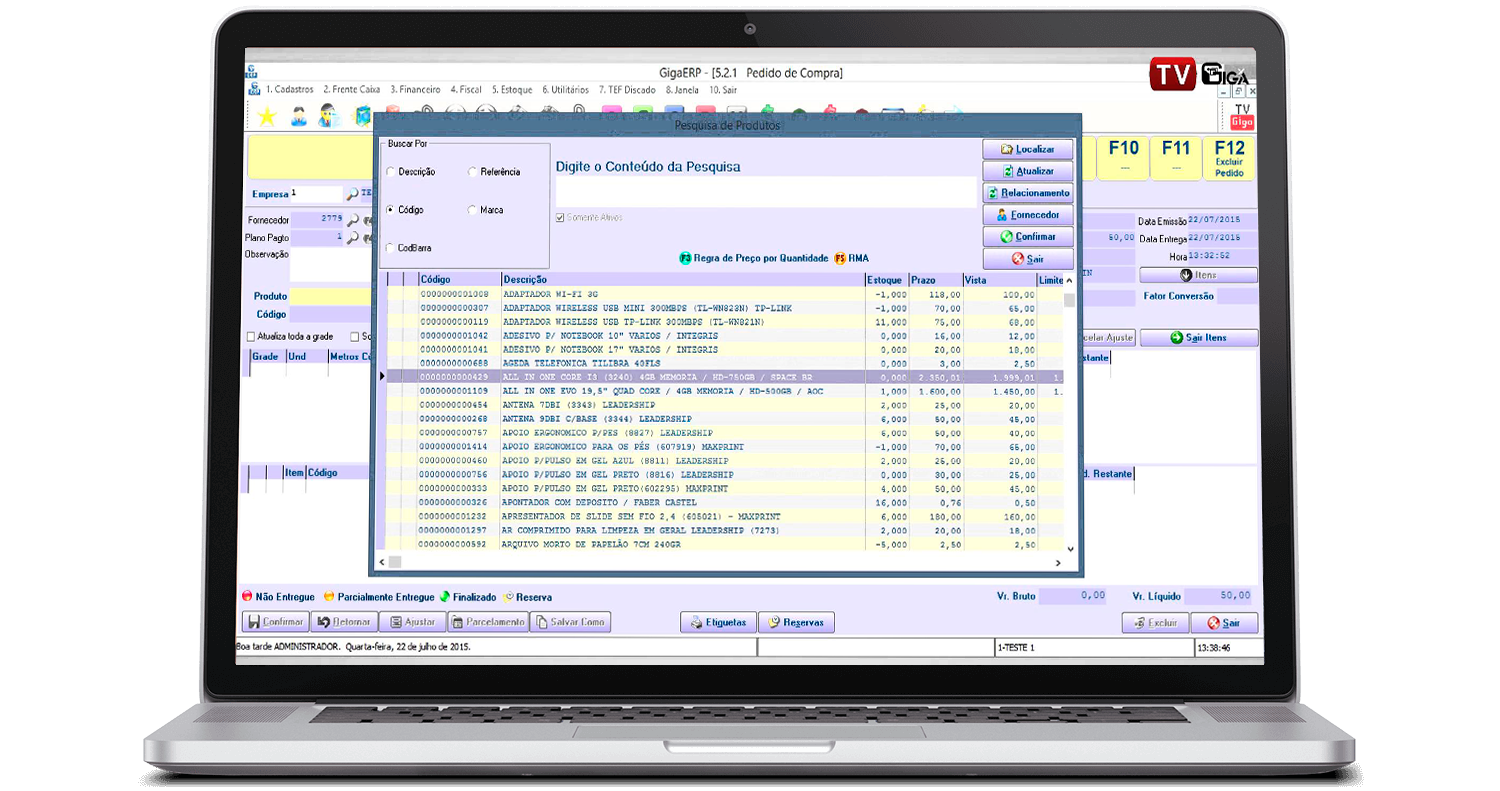The image size is (1500, 791).
Task: Open the 4. Fiscal menu
Action: (x=466, y=89)
